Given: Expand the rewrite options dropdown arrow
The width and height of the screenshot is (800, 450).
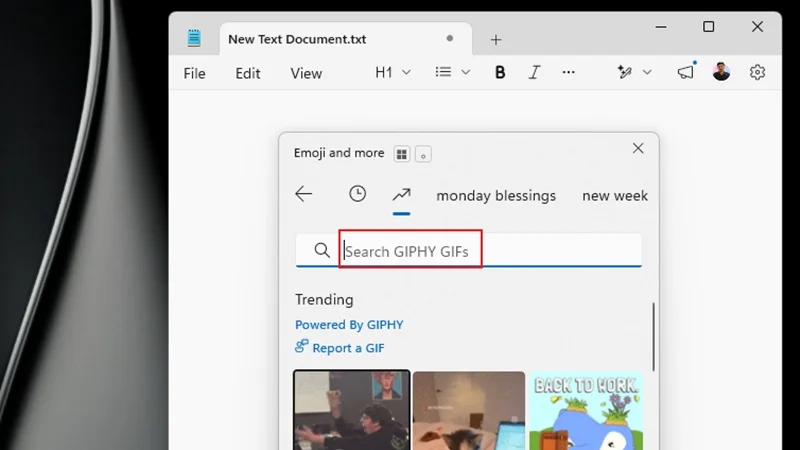Looking at the screenshot, I should (647, 72).
